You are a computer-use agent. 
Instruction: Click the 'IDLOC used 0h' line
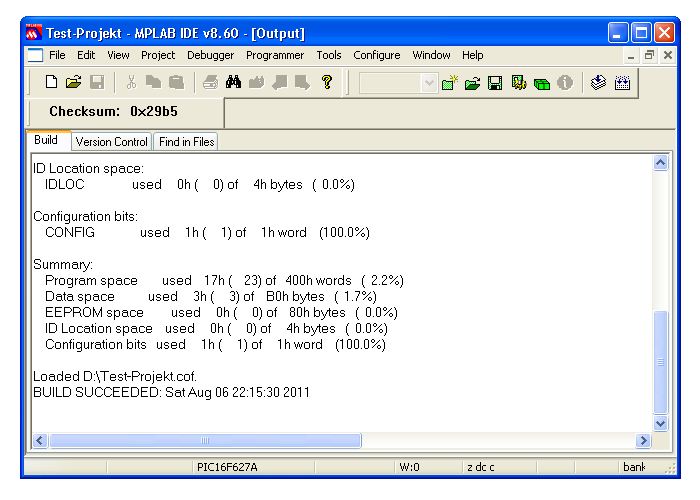click(200, 184)
